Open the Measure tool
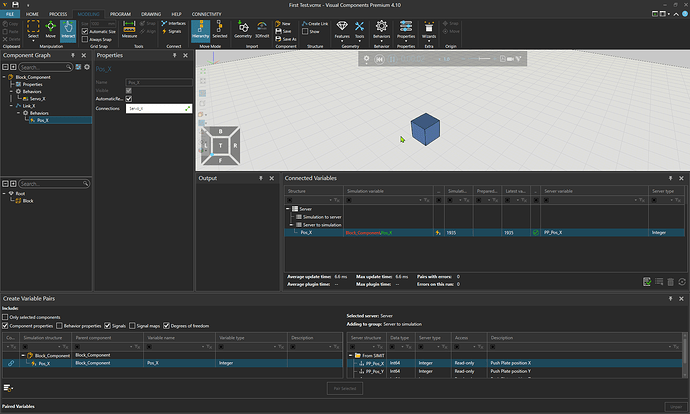690x414 pixels. [129, 30]
